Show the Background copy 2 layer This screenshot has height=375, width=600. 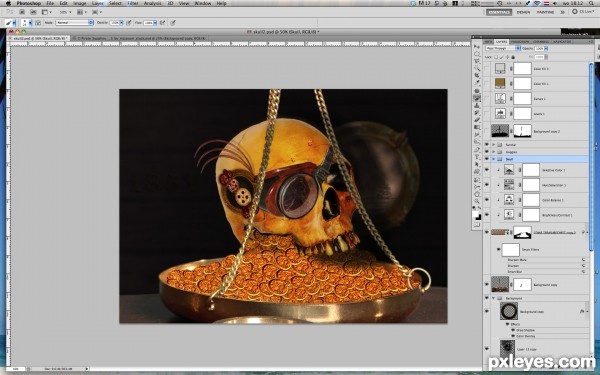click(487, 131)
